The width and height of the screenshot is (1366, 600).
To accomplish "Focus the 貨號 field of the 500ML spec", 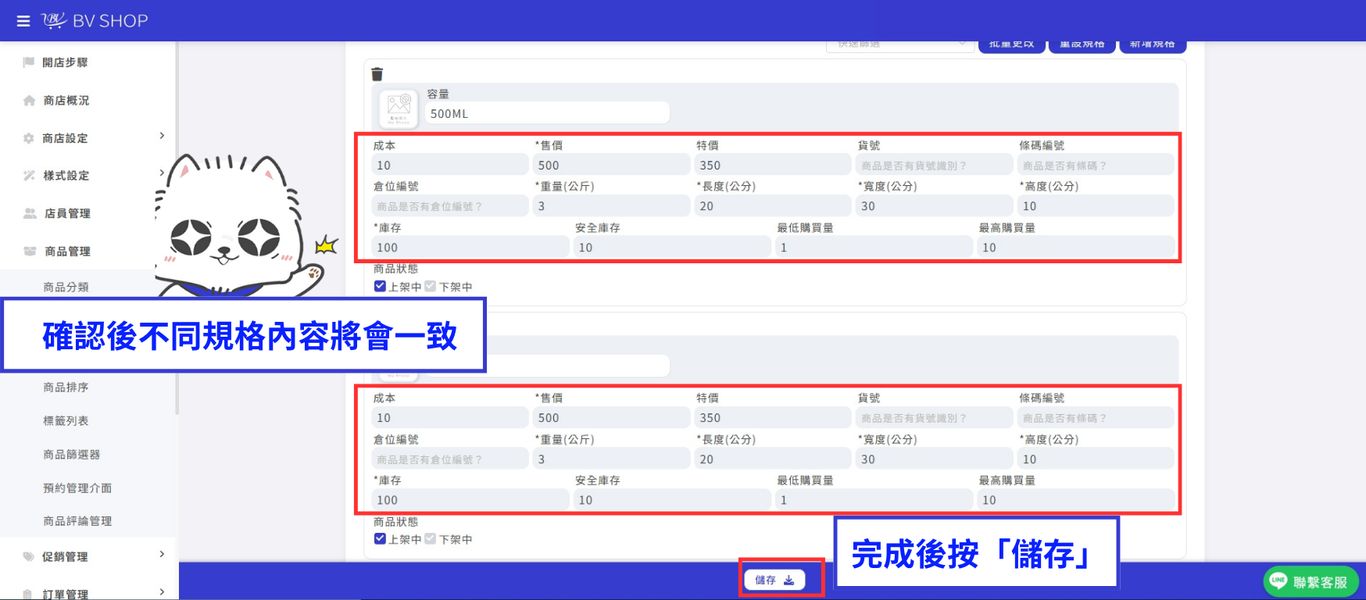I will pyautogui.click(x=935, y=165).
